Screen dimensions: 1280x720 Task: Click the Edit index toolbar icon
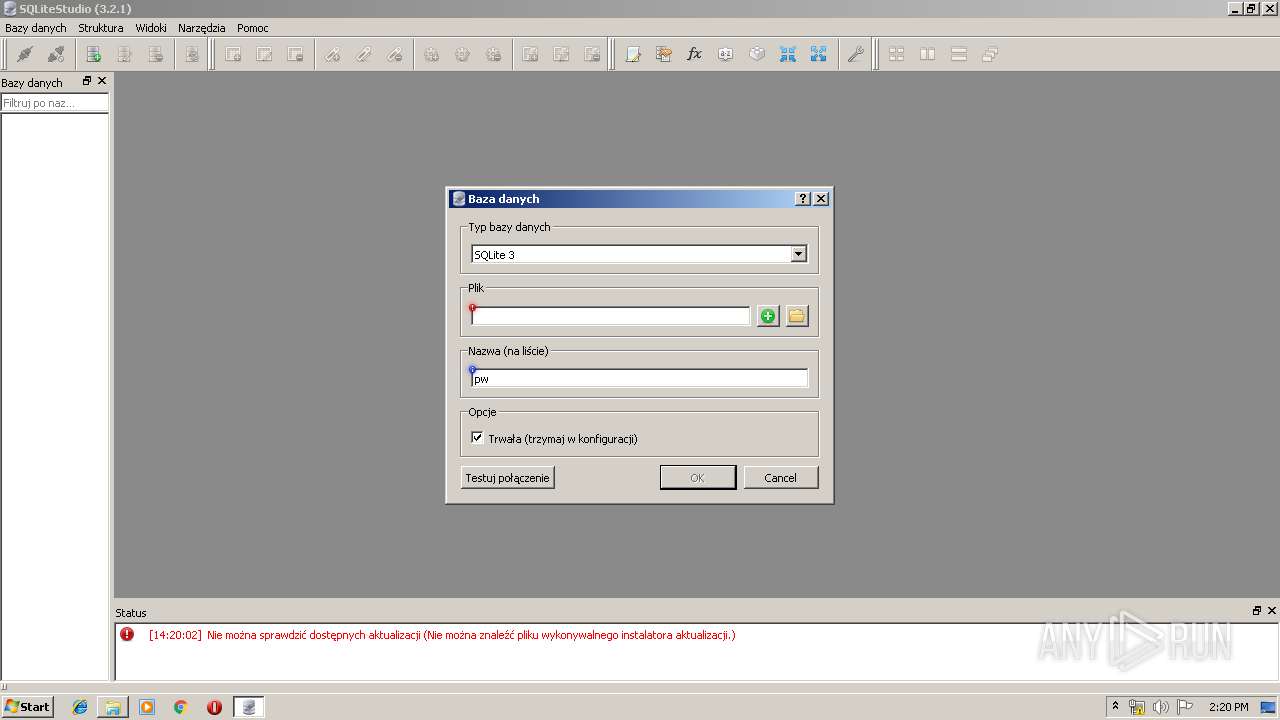coord(363,55)
